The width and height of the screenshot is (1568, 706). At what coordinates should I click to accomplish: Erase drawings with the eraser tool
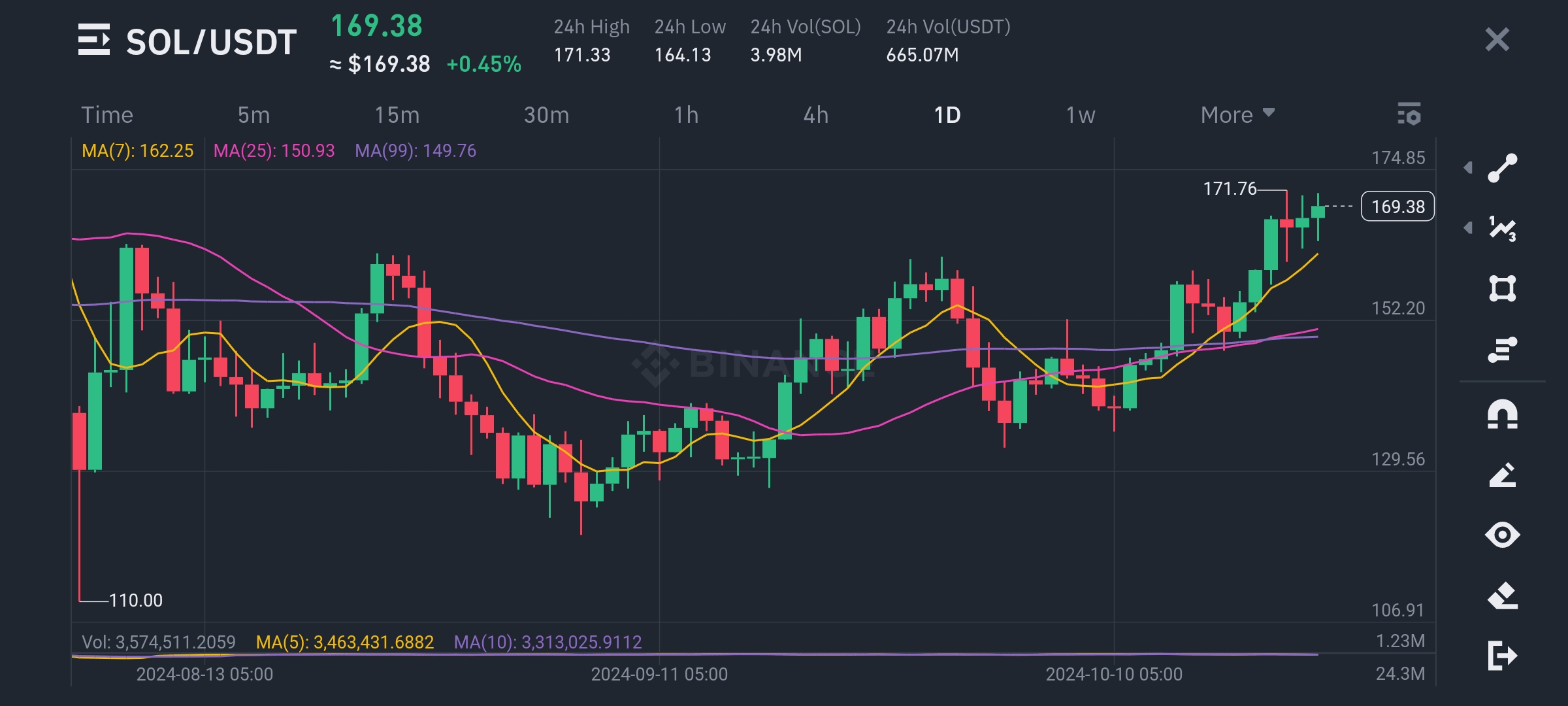click(x=1502, y=596)
